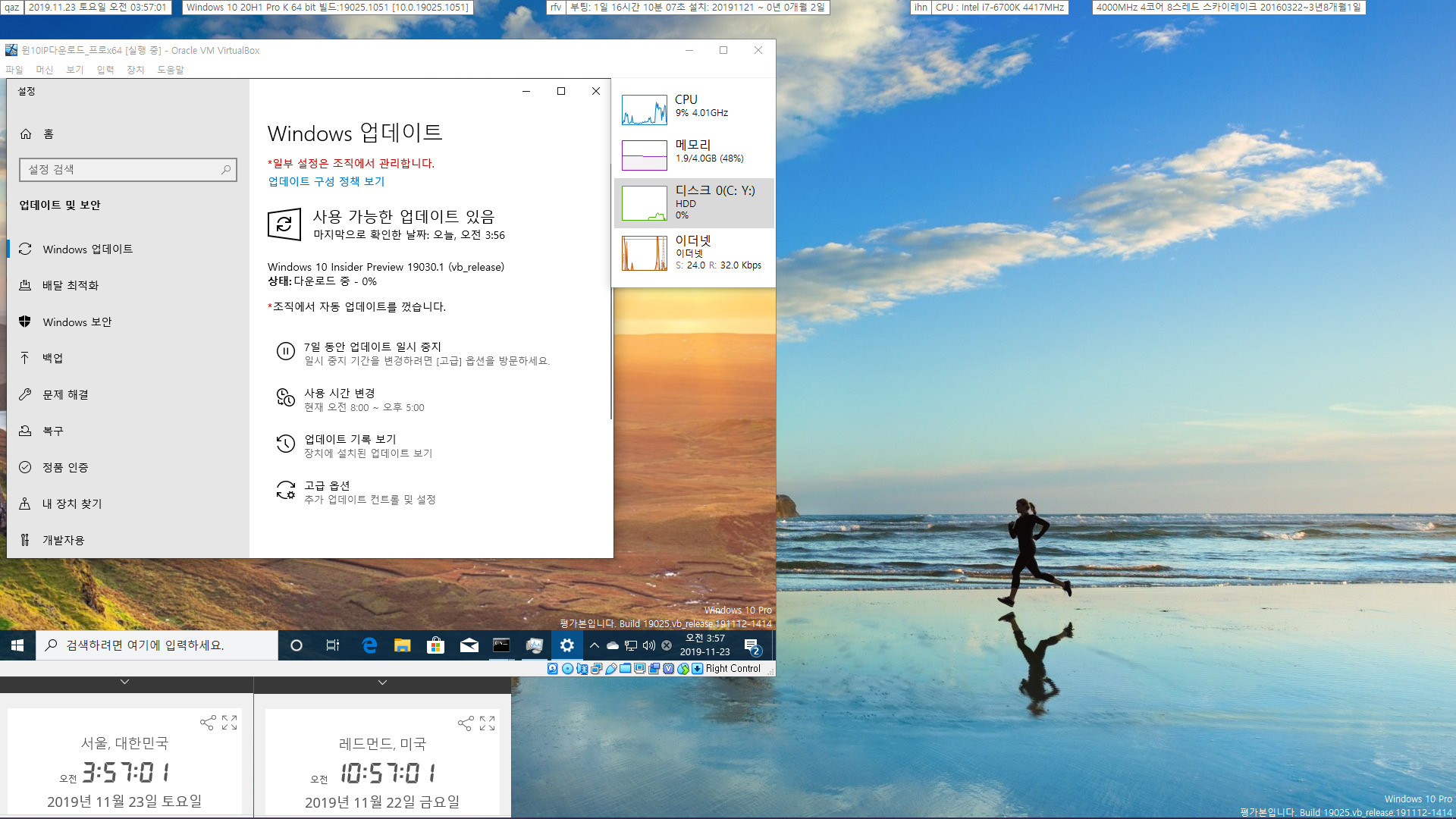The image size is (1456, 819).
Task: Click the clock icon beside 사용 시간 변경
Action: (285, 397)
